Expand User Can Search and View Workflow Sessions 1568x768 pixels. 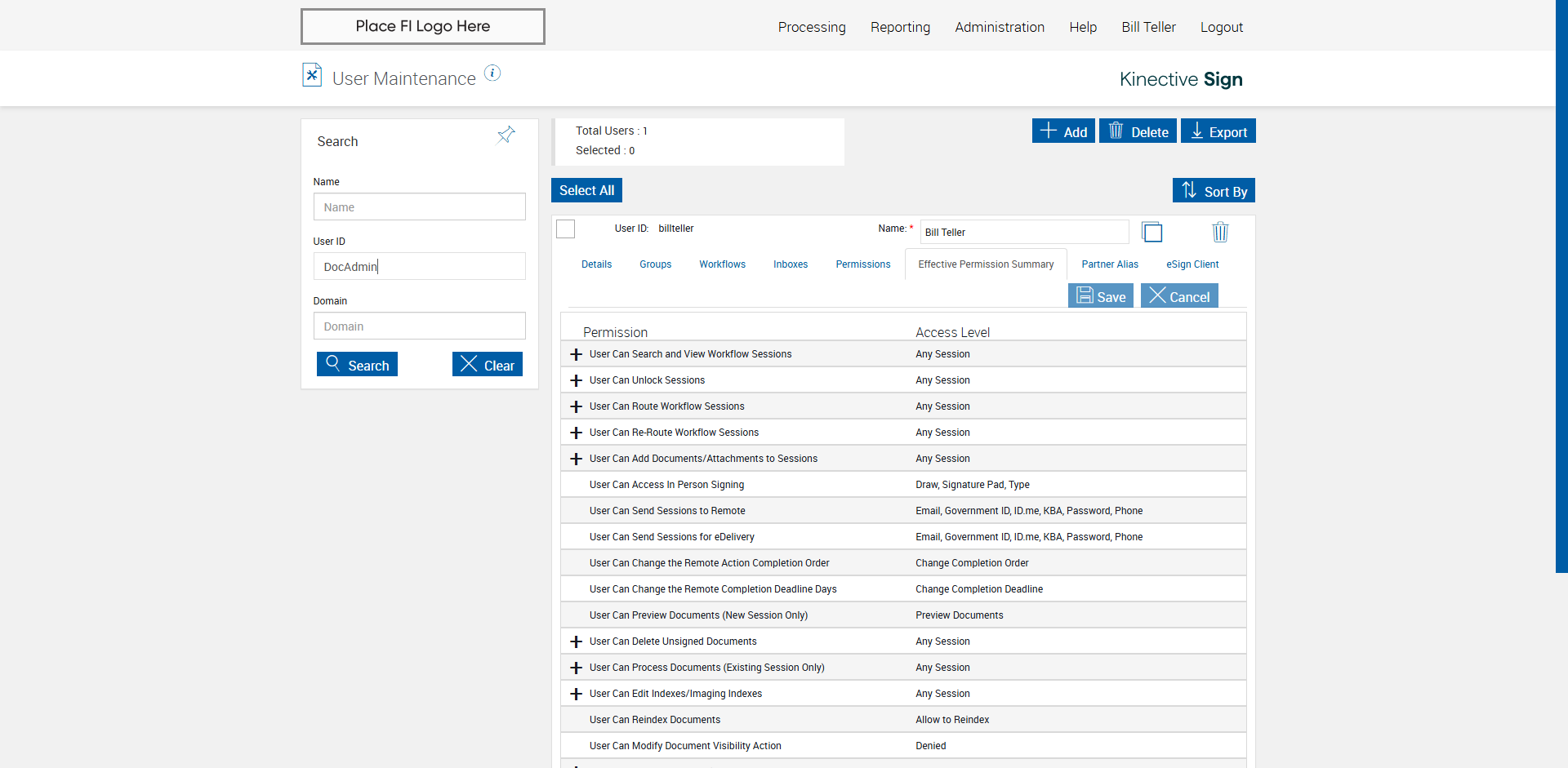[x=577, y=354]
